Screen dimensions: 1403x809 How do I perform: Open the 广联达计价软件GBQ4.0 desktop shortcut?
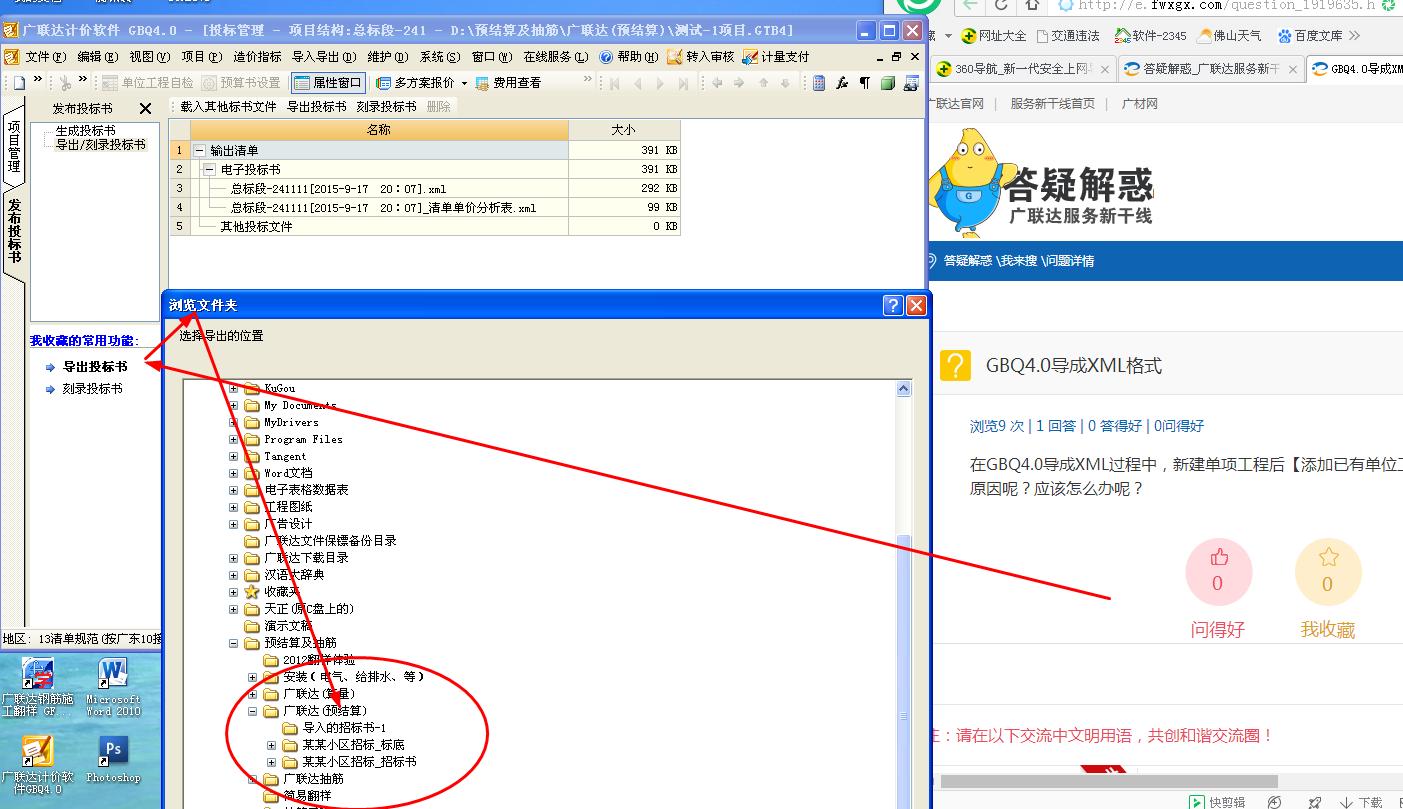37,765
